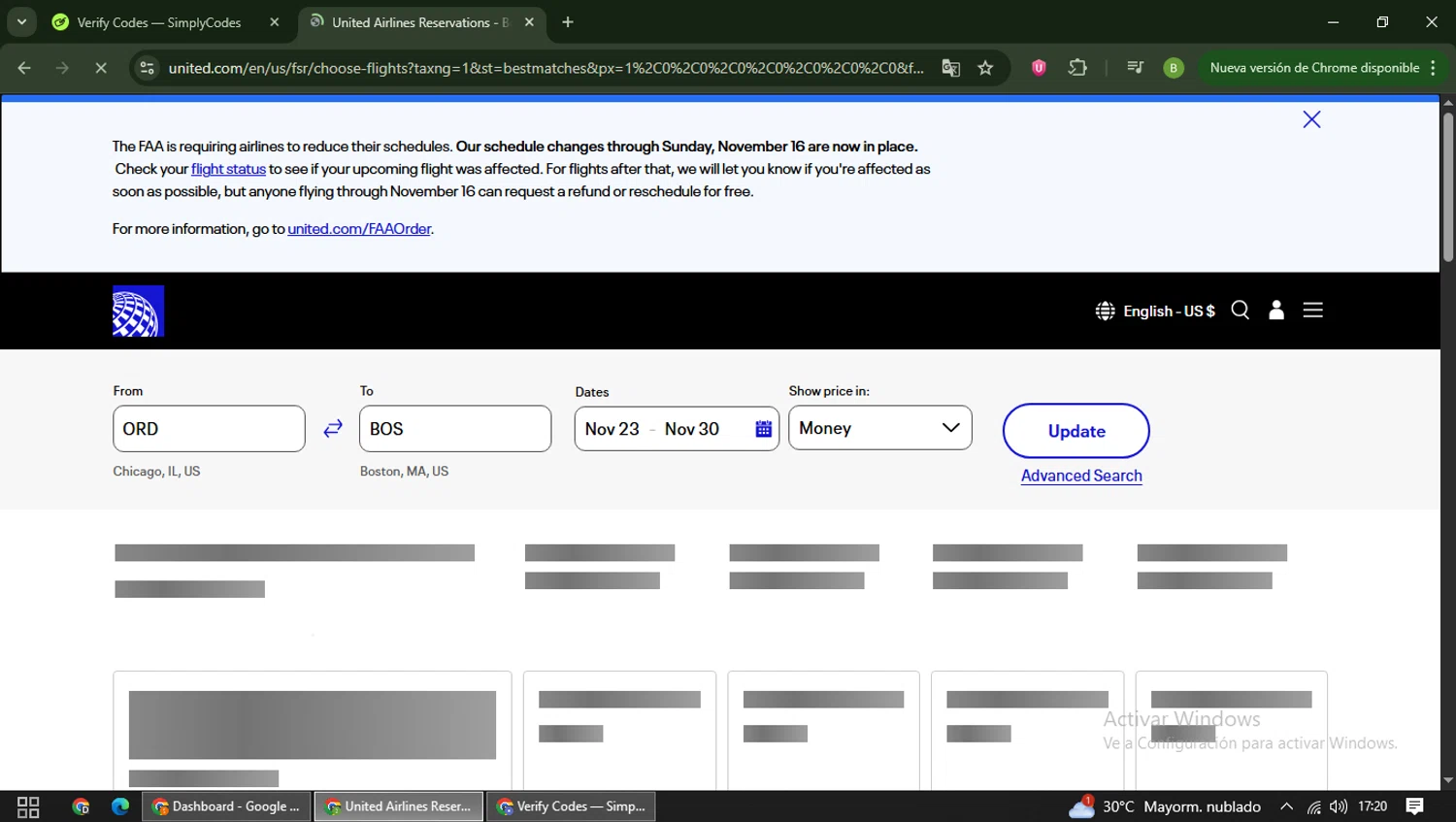Click the Update search button

pyautogui.click(x=1076, y=431)
